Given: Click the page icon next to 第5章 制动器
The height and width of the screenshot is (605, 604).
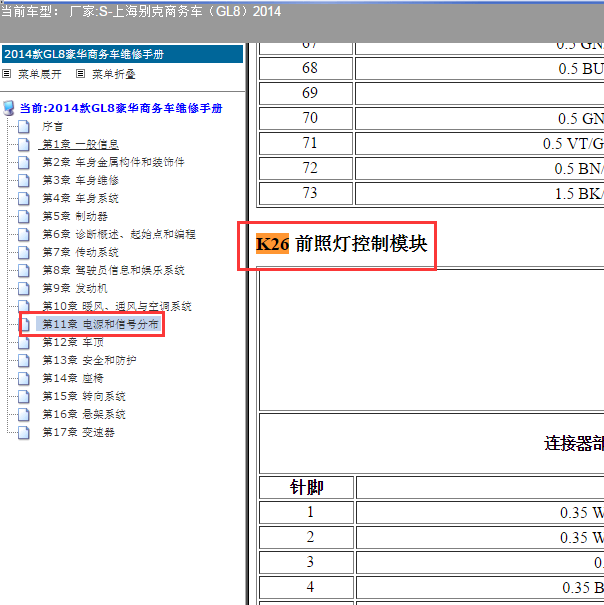Looking at the screenshot, I should (x=24, y=216).
